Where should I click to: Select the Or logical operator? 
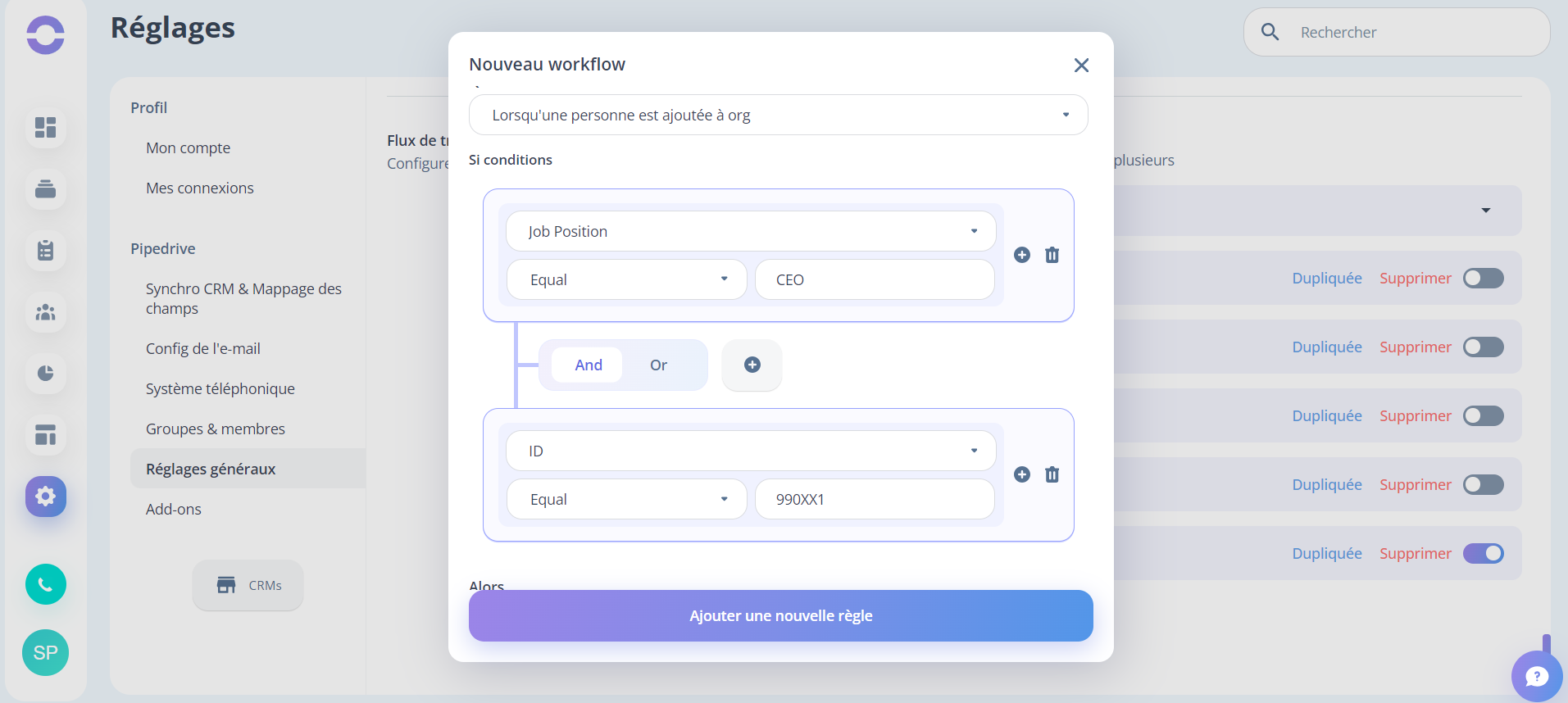coord(658,365)
